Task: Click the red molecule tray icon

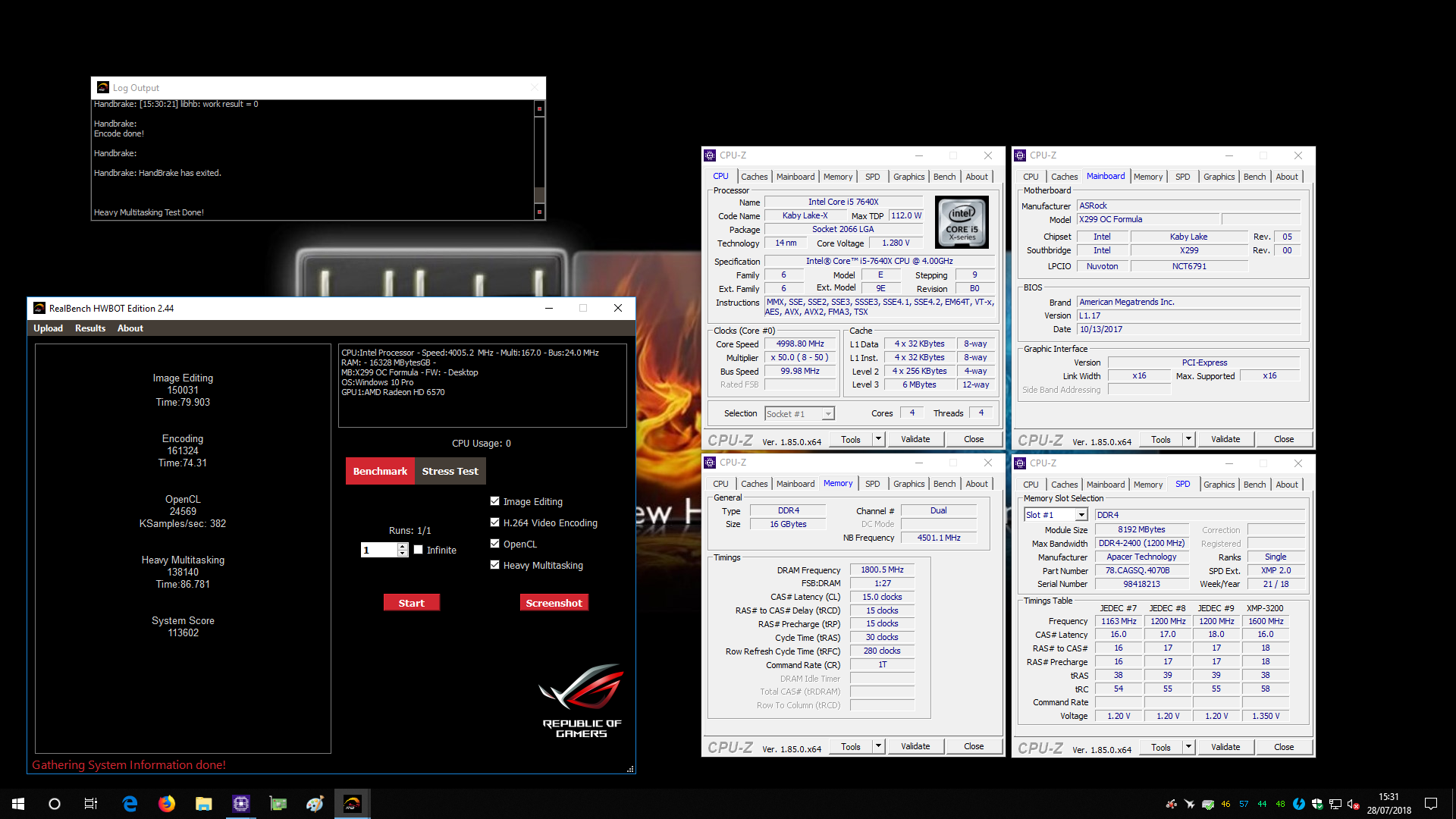Action: click(x=1172, y=804)
